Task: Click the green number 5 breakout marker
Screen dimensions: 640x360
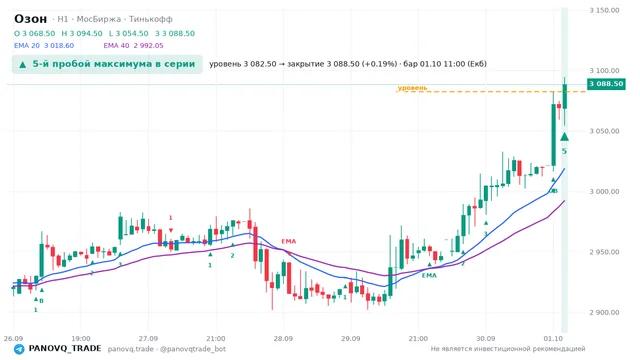Action: [x=564, y=151]
